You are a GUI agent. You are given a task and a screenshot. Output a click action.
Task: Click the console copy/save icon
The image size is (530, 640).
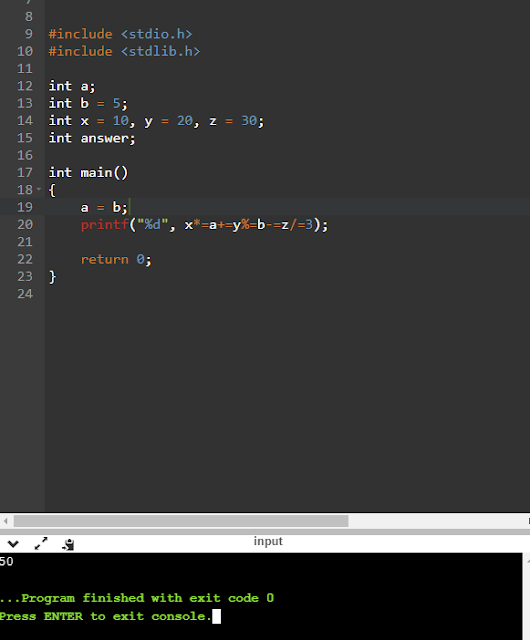coord(68,544)
